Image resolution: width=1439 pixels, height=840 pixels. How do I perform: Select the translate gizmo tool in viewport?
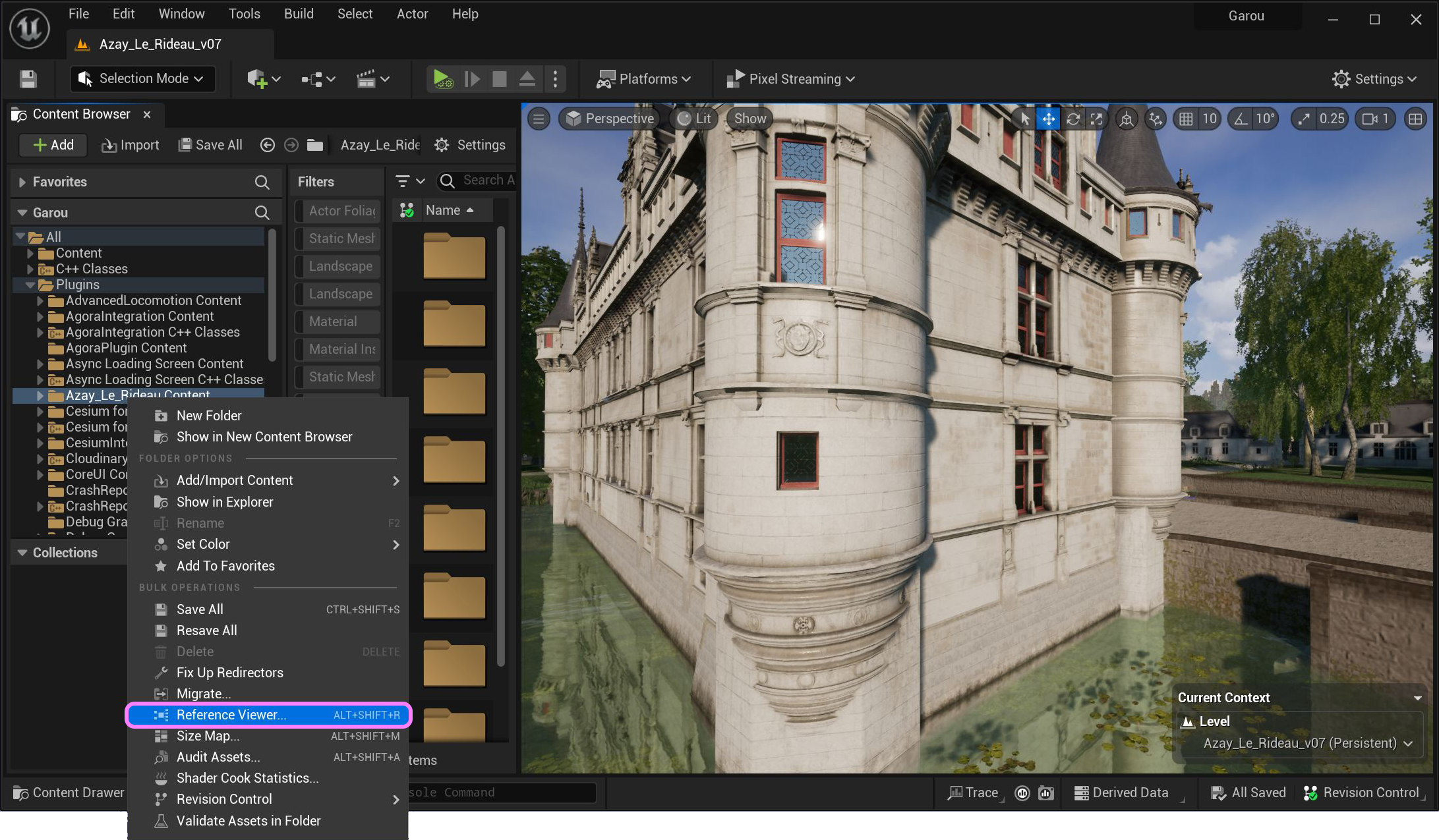tap(1048, 119)
